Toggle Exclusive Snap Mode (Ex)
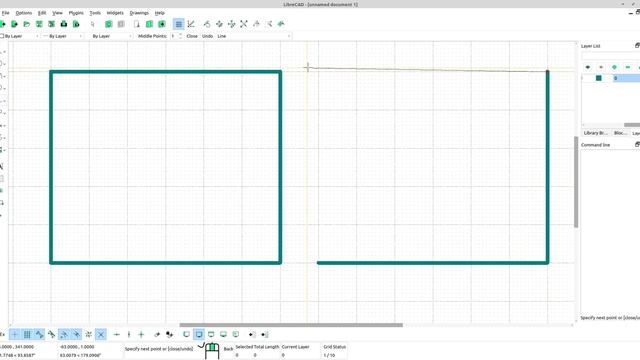Screen dimensions: 640x360 click(2, 335)
